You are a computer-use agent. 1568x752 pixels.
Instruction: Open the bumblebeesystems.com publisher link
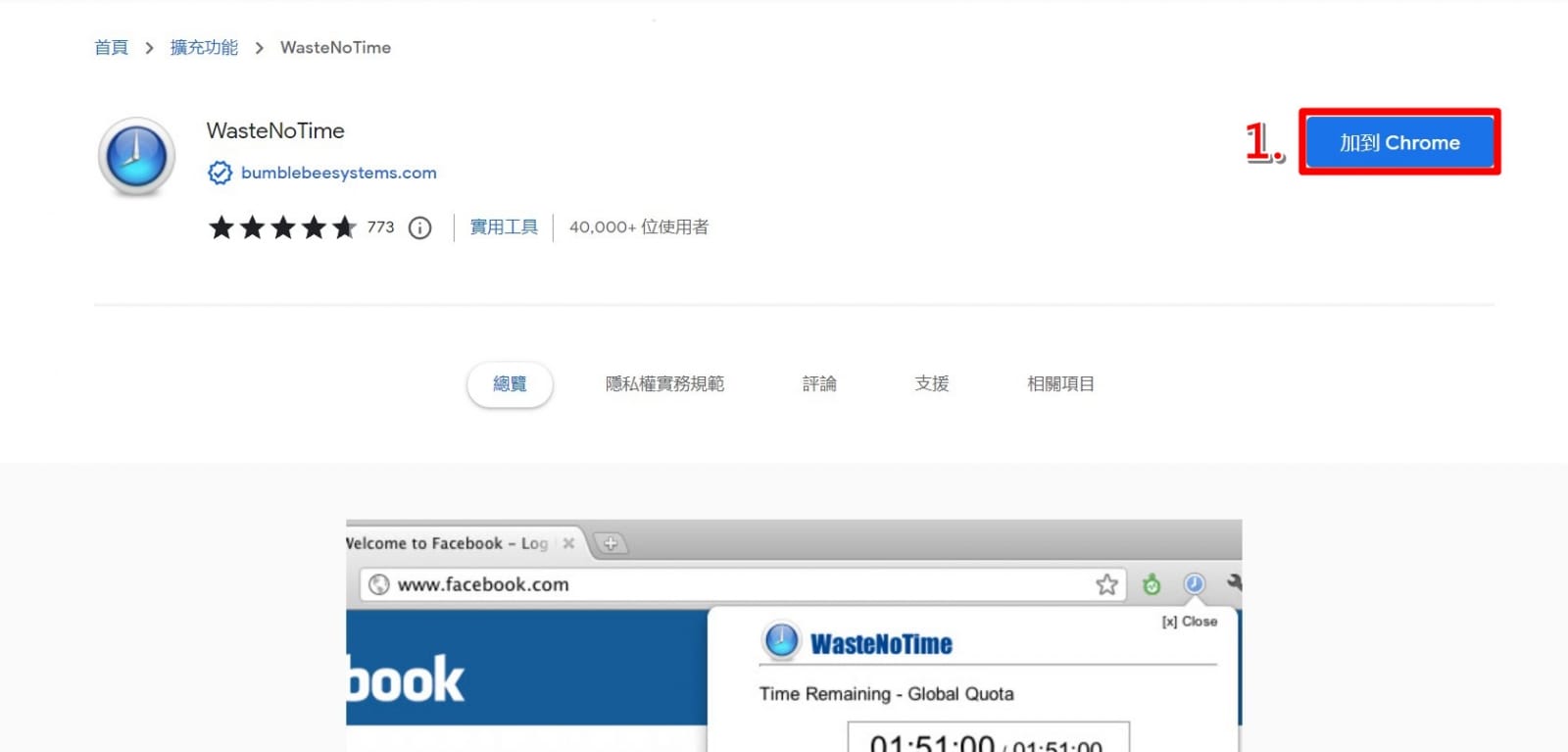click(x=339, y=173)
